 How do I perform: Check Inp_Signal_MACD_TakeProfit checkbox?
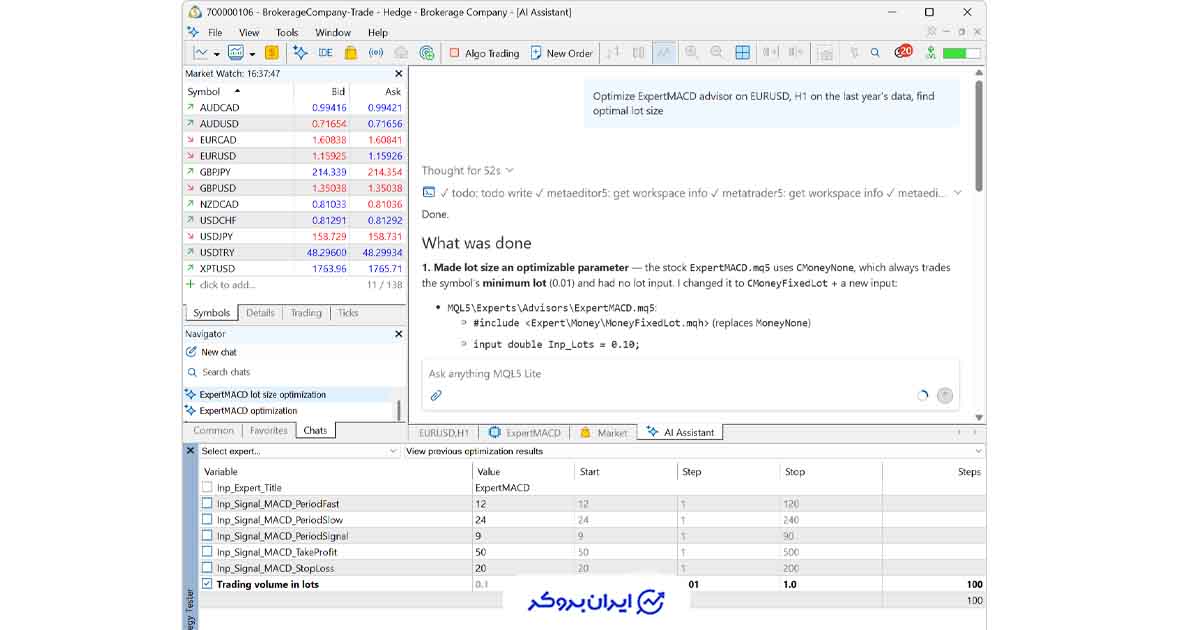[x=207, y=552]
